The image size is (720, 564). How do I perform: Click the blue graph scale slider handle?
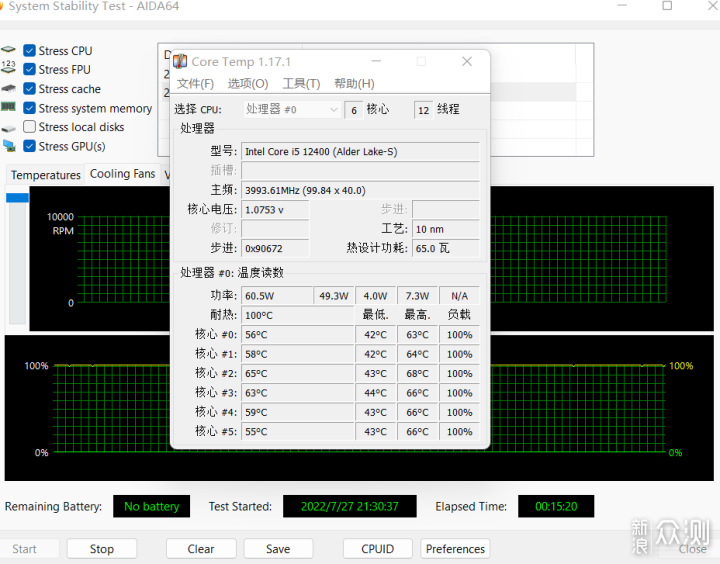coord(17,198)
